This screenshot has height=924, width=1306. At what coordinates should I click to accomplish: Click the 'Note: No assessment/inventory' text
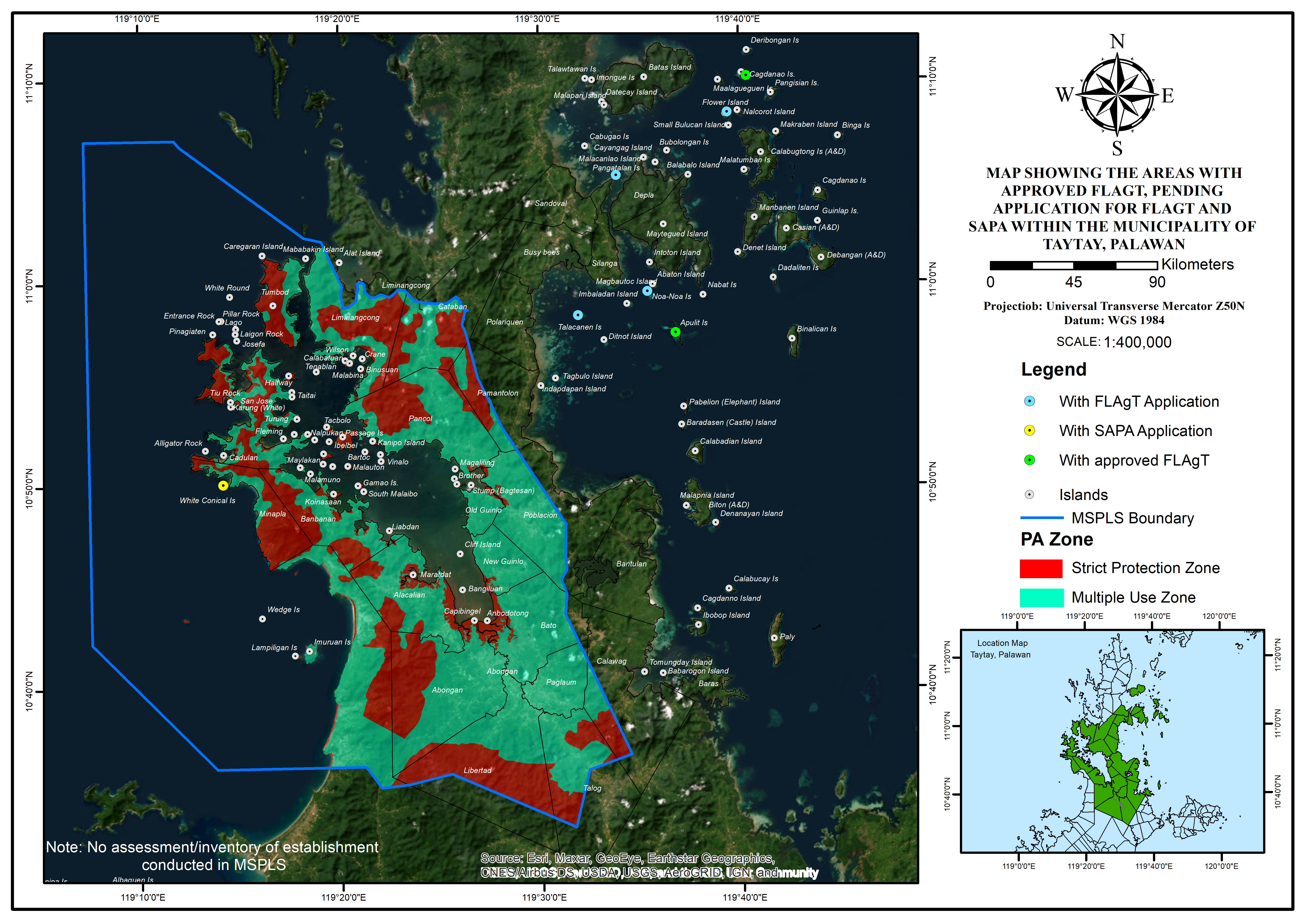[x=212, y=856]
